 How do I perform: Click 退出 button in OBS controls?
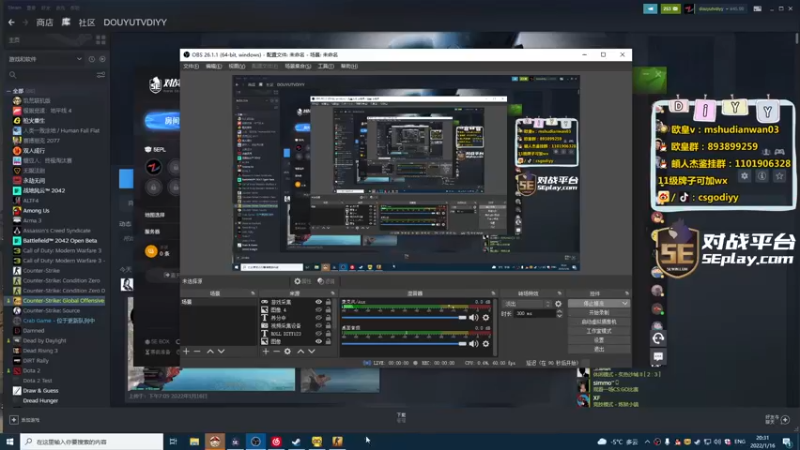click(x=598, y=349)
